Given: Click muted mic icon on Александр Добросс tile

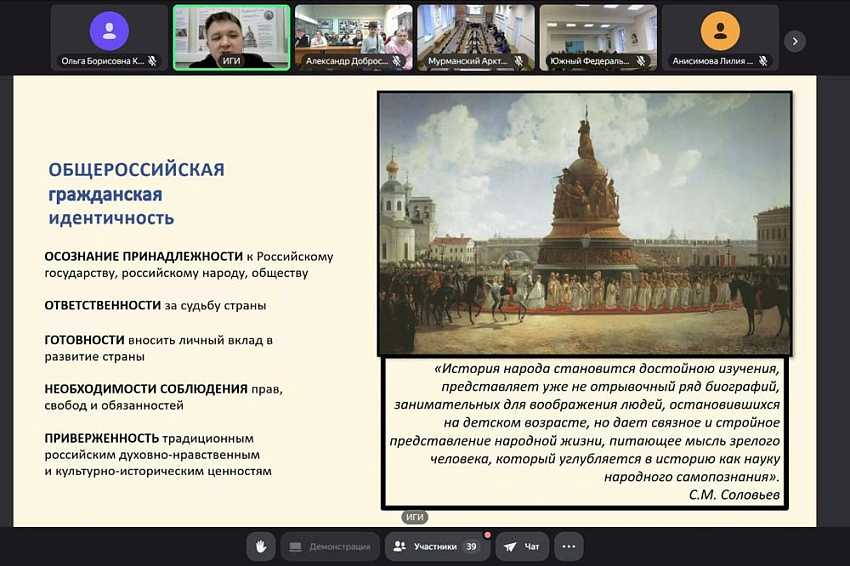Looking at the screenshot, I should [x=397, y=61].
